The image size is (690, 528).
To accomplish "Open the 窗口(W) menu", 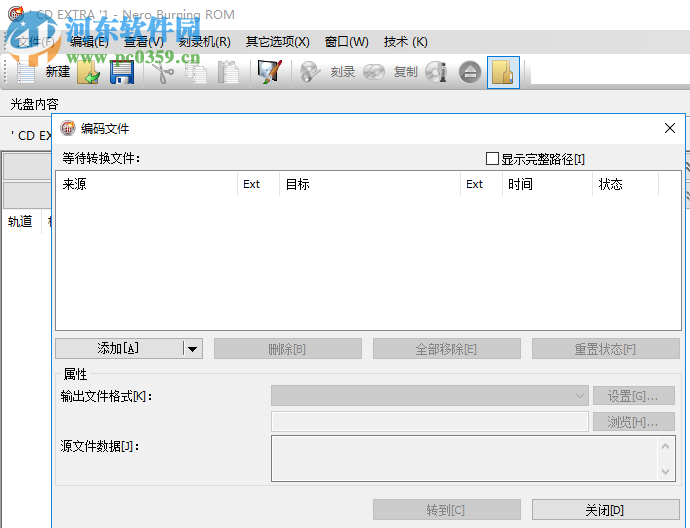I will 347,42.
